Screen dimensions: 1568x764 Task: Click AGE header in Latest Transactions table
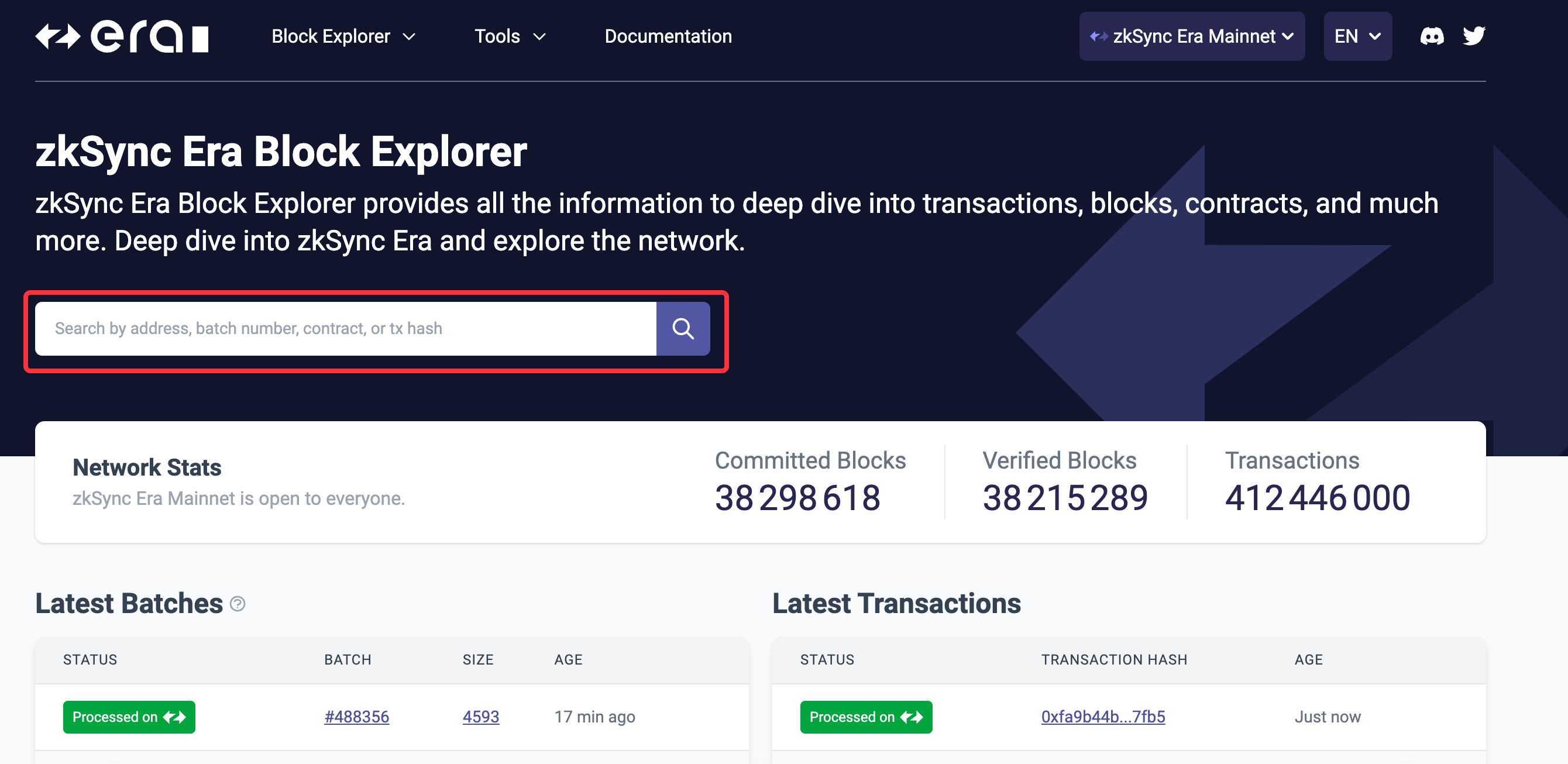1309,660
